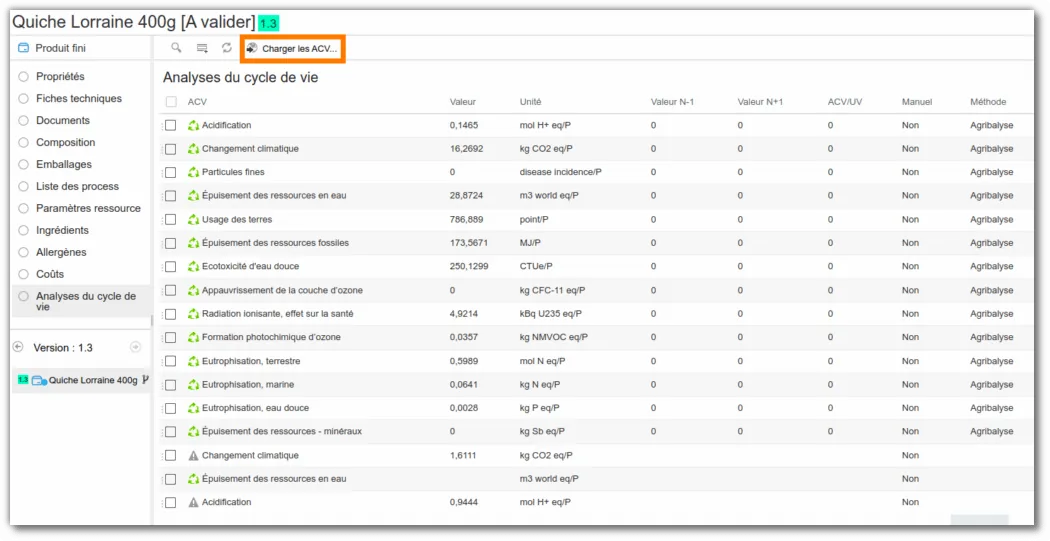The height and width of the screenshot is (541, 1050).
Task: Click recycle icon of Eutrophisation, marine row
Action: pyautogui.click(x=194, y=384)
